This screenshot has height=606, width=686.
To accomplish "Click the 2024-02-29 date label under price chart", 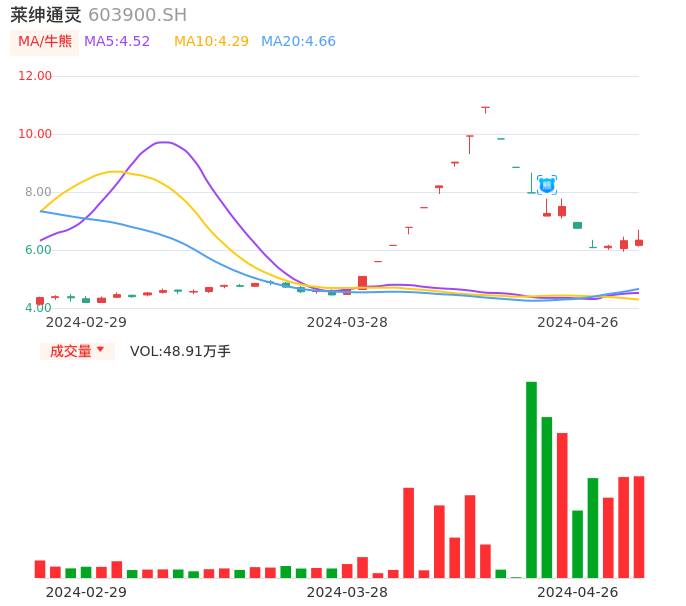I will [86, 322].
